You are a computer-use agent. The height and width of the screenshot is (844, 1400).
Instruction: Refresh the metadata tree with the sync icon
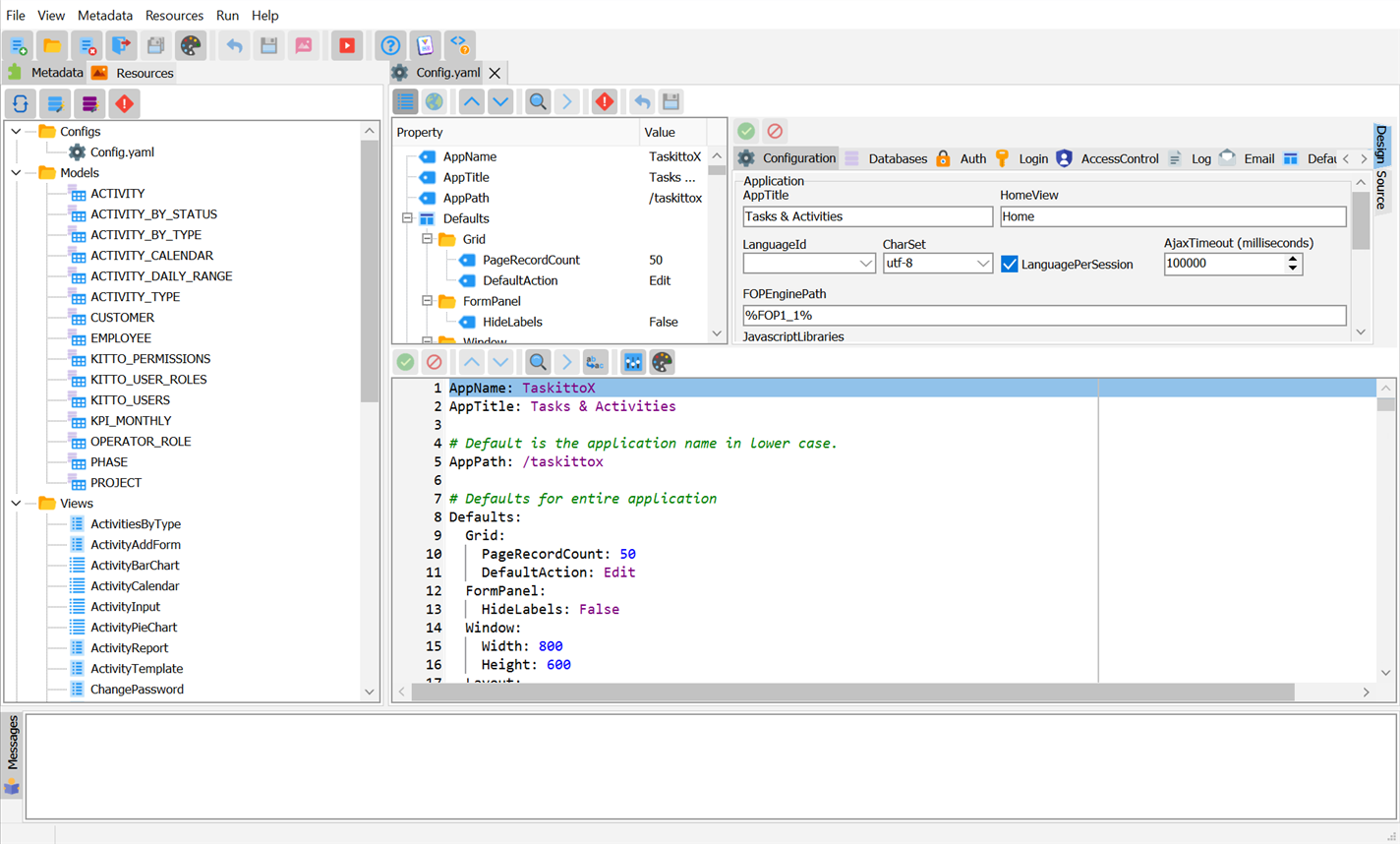tap(21, 103)
